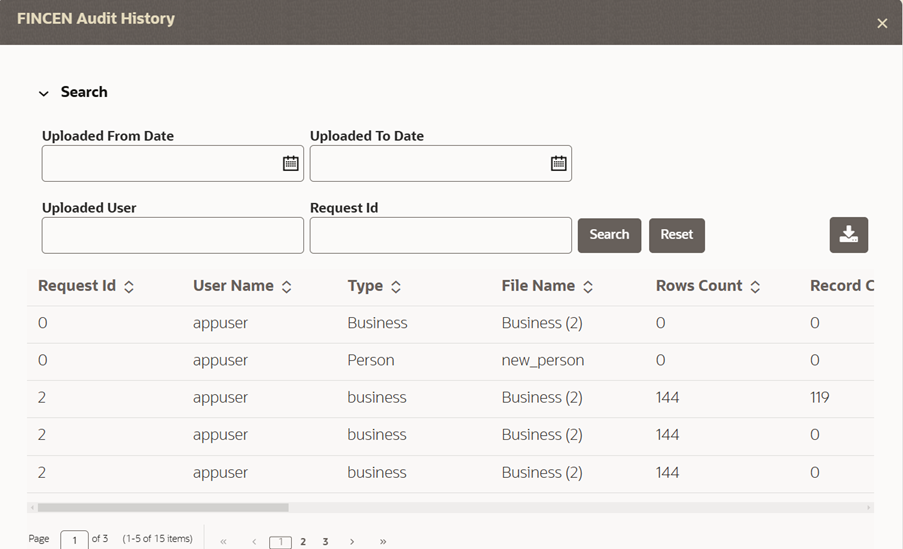Viewport: 903px width, 549px height.
Task: Sort table by Rows Count
Action: coord(755,286)
